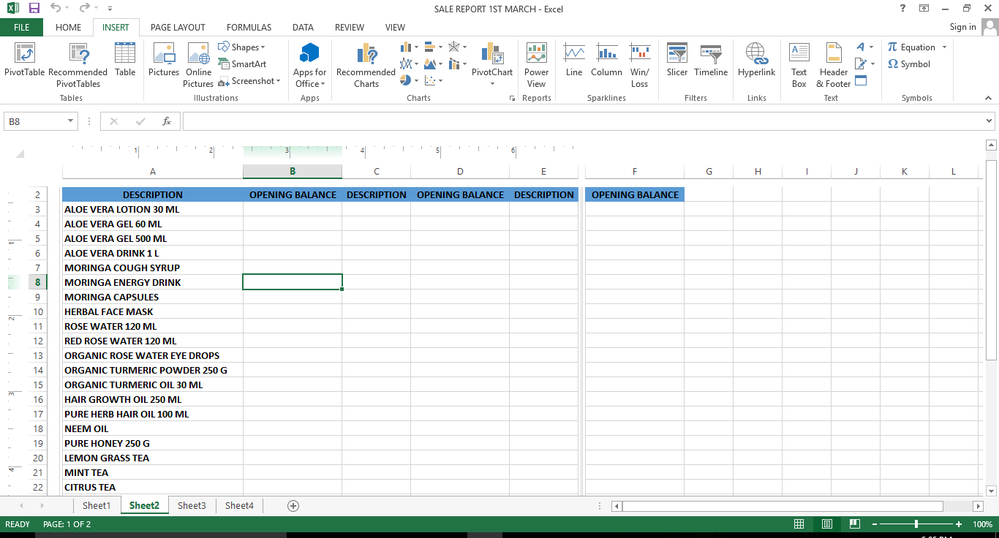
Task: Switch to Page Layout view in status bar
Action: click(827, 524)
